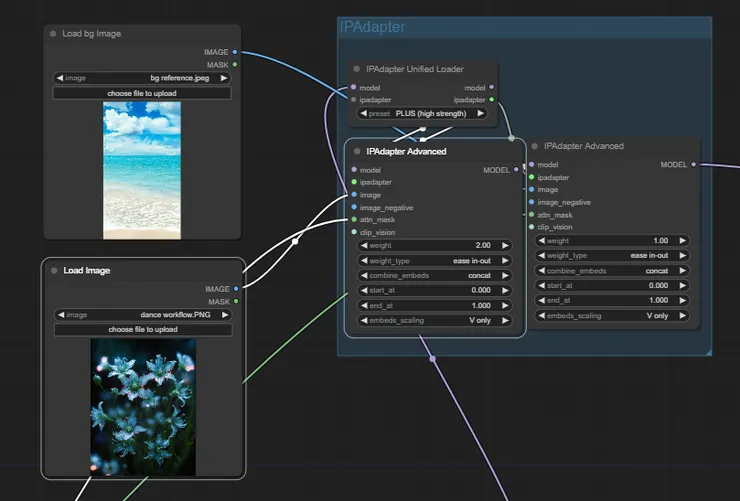Image resolution: width=740 pixels, height=501 pixels.
Task: Click the beach image preview thumbnail
Action: click(x=142, y=170)
